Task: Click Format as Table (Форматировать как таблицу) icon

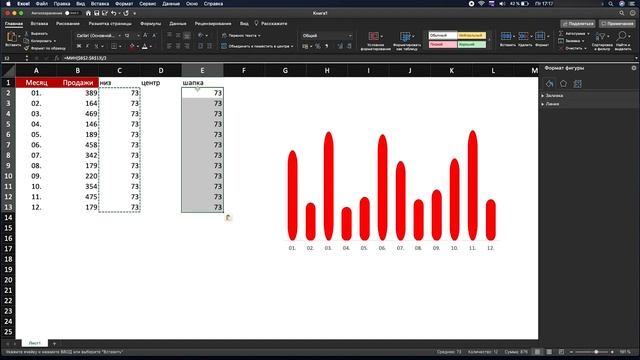Action: pyautogui.click(x=405, y=37)
